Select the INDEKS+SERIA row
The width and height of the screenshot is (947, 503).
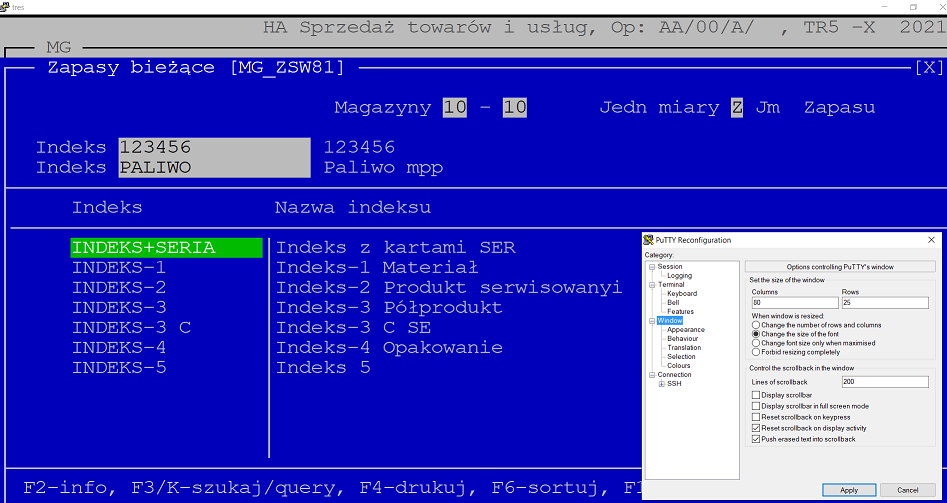pyautogui.click(x=167, y=248)
